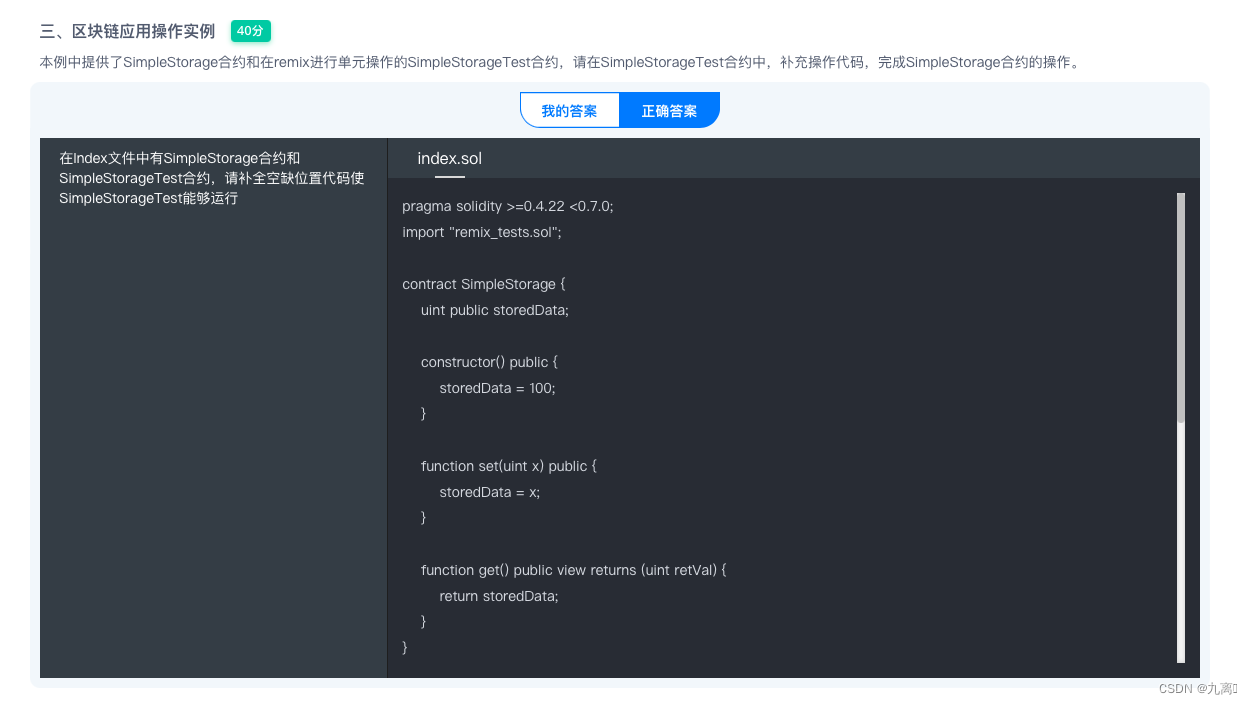Click the line 'contract SimpleStorage {'
This screenshot has width=1252, height=704.
click(484, 284)
